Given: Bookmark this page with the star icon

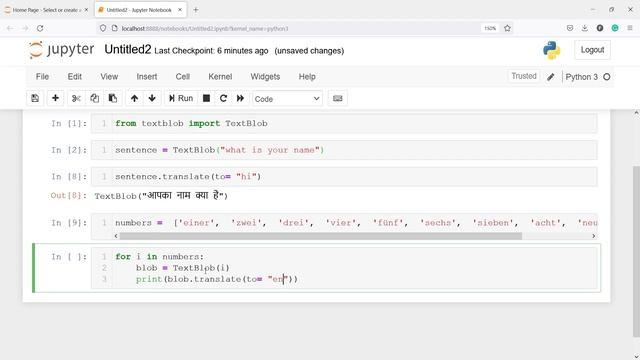Looking at the screenshot, I should coord(507,28).
